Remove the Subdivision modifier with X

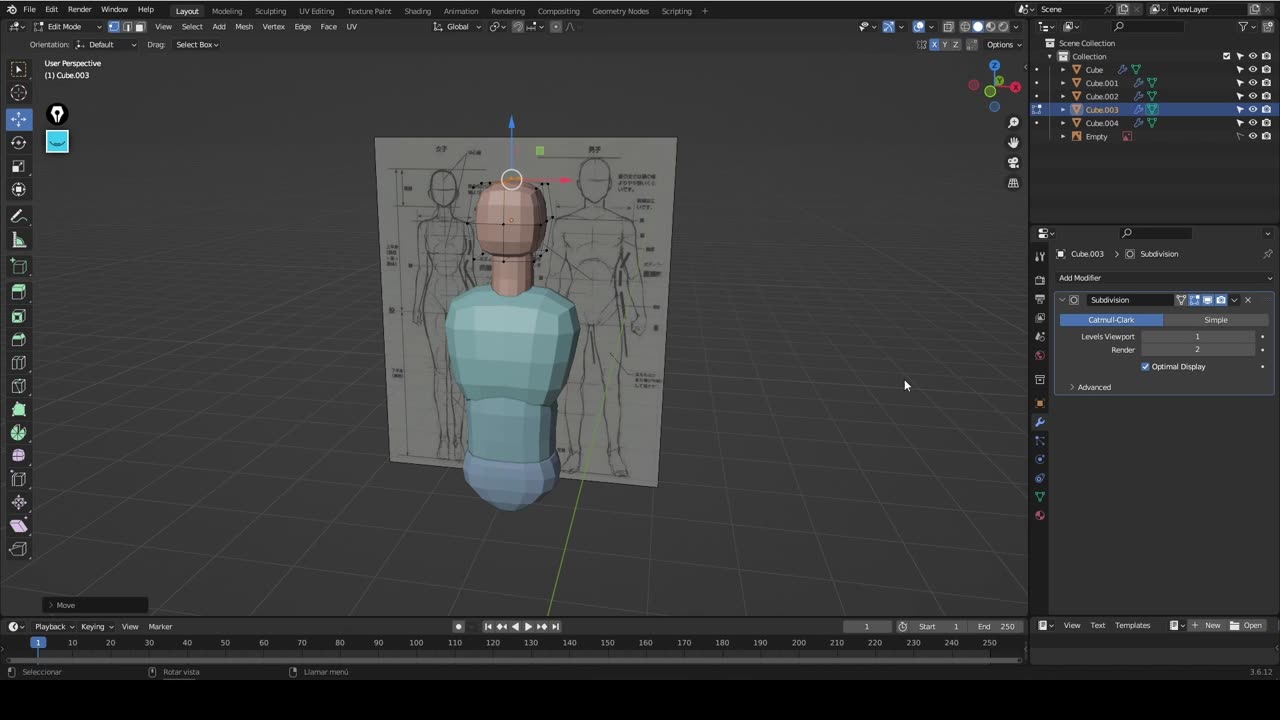click(1248, 300)
